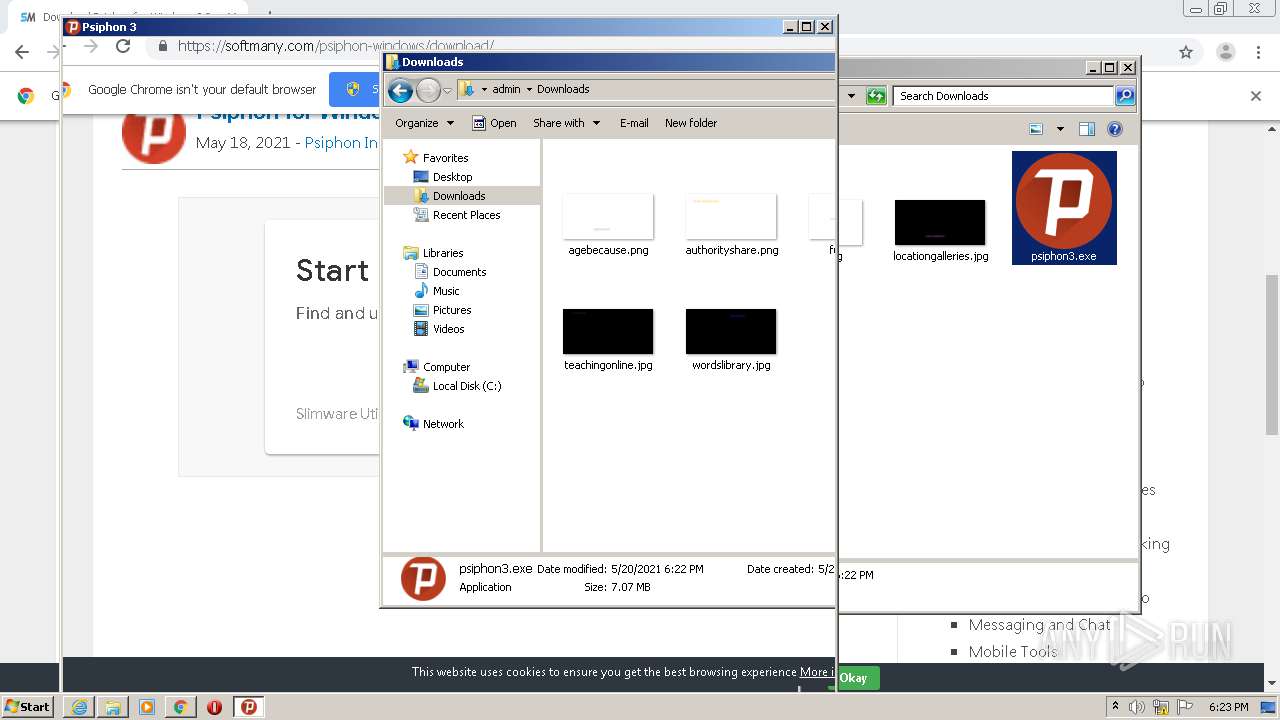Toggle the preview pane button
Viewport: 1280px width, 720px height.
[x=1087, y=129]
